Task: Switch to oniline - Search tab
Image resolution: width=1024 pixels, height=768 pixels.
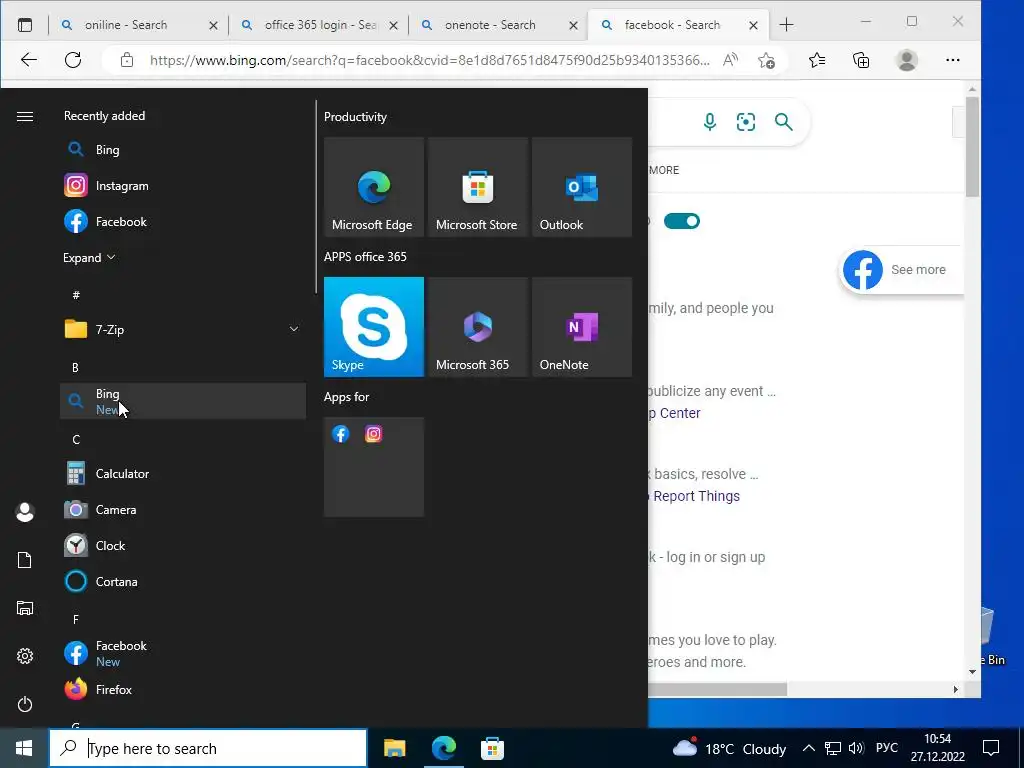Action: tap(137, 25)
